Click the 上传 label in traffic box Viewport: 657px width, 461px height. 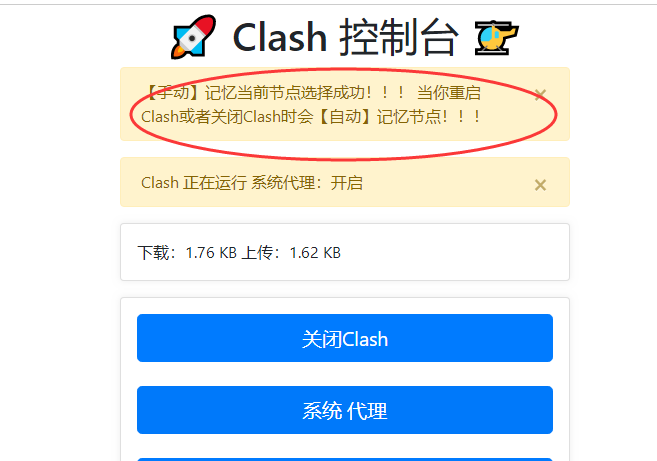[257, 253]
